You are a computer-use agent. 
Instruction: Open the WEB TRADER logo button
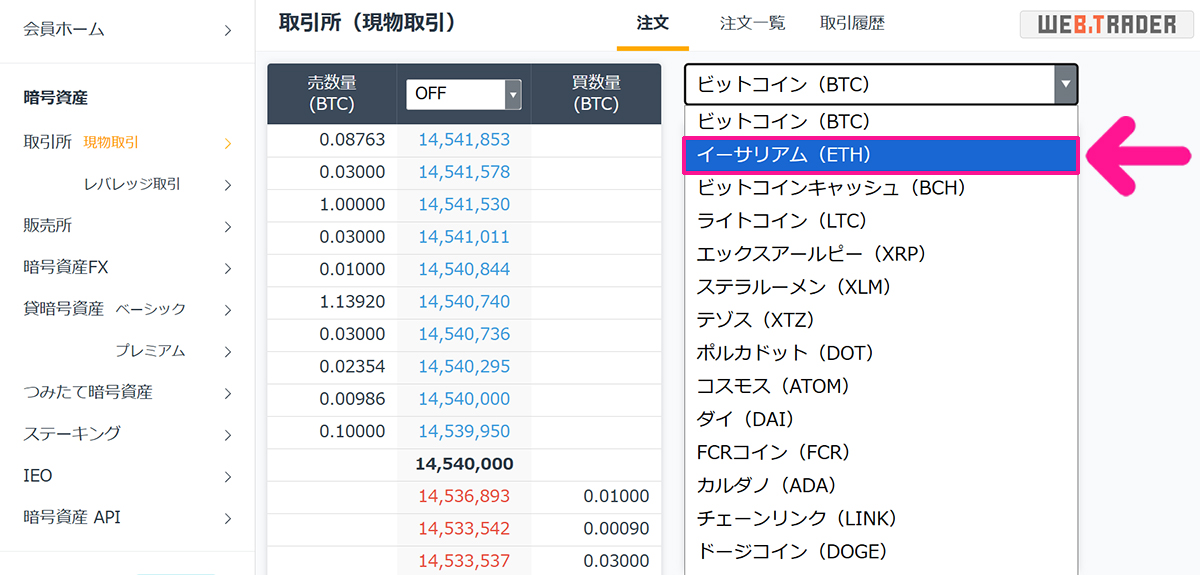[1107, 24]
